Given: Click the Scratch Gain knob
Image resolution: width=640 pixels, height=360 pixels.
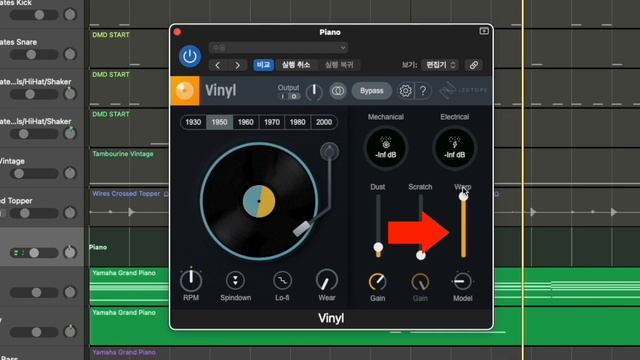Looking at the screenshot, I should click(x=420, y=282).
